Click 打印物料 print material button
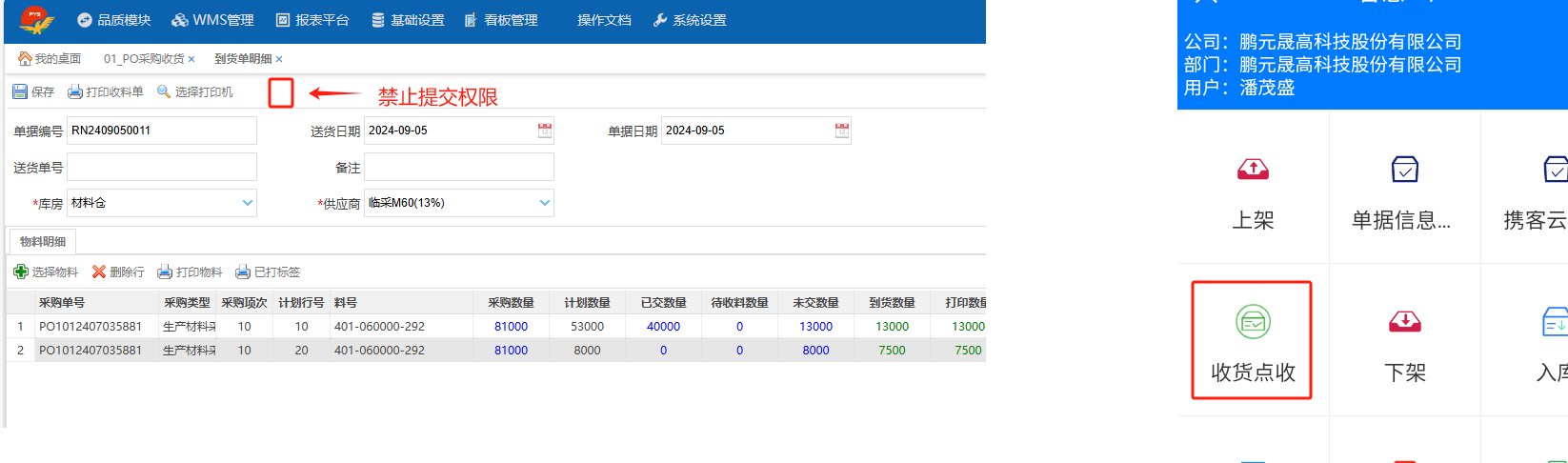 point(190,272)
